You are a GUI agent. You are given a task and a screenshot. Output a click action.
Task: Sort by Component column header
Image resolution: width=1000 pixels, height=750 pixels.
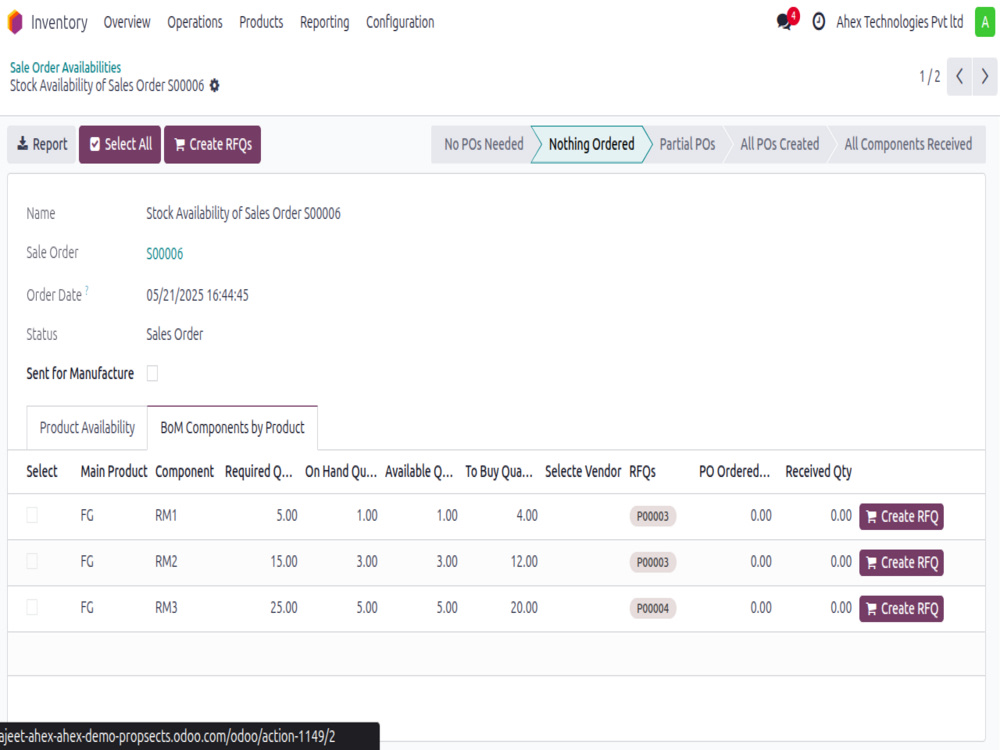(x=184, y=471)
